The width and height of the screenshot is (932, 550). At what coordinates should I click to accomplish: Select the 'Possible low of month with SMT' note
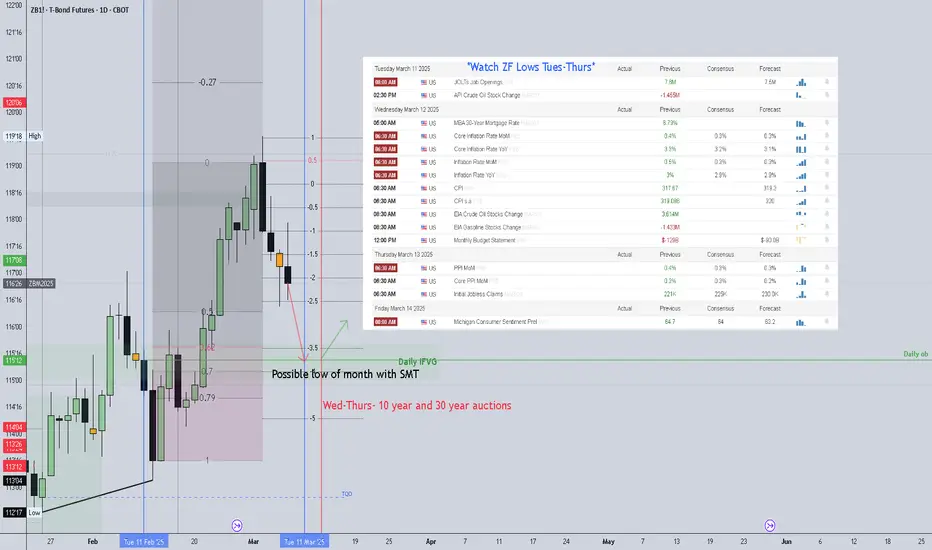pyautogui.click(x=345, y=374)
